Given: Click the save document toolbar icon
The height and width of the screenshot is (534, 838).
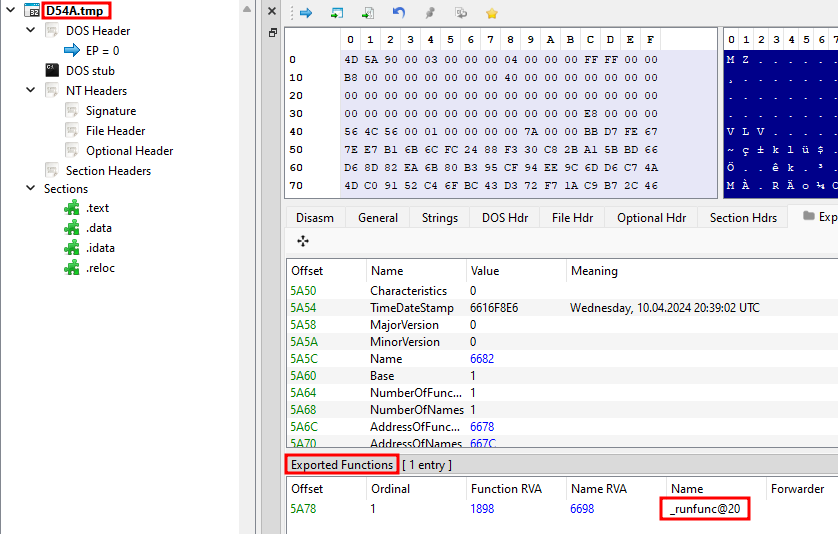Looking at the screenshot, I should (368, 13).
